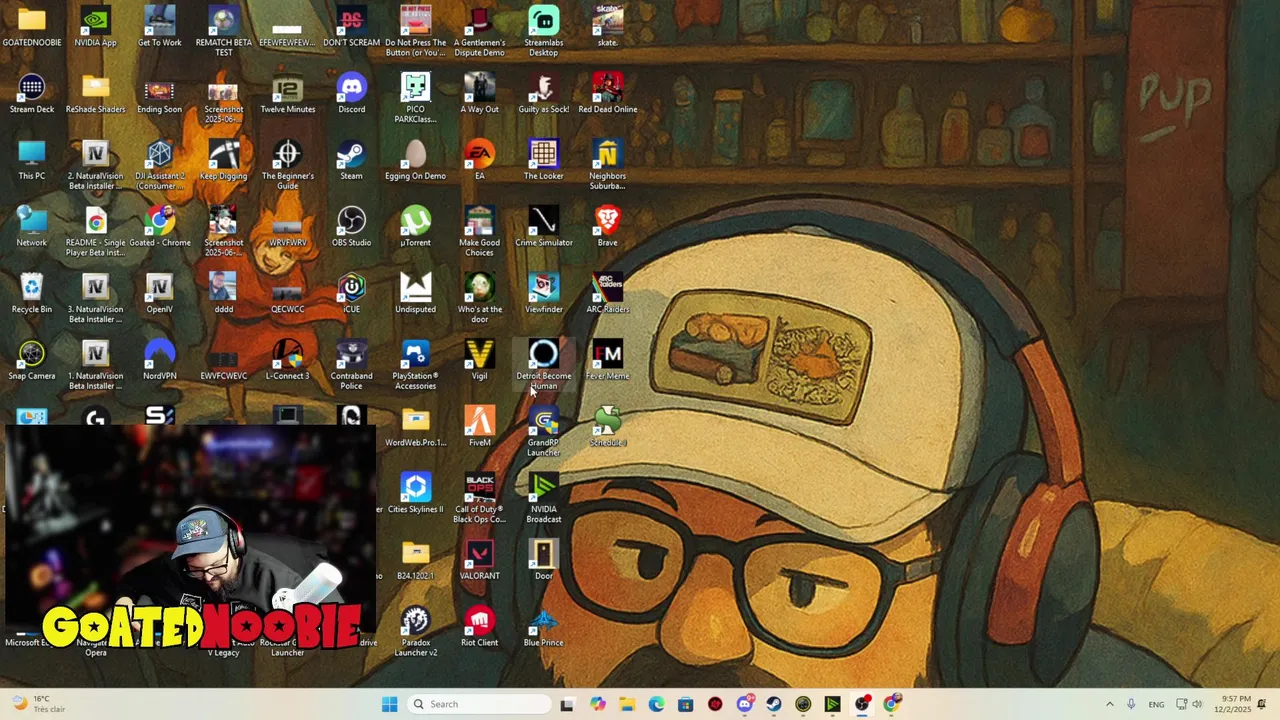Select the NVIDIA Broadcast desktop icon
Image resolution: width=1280 pixels, height=720 pixels.
pyautogui.click(x=543, y=498)
